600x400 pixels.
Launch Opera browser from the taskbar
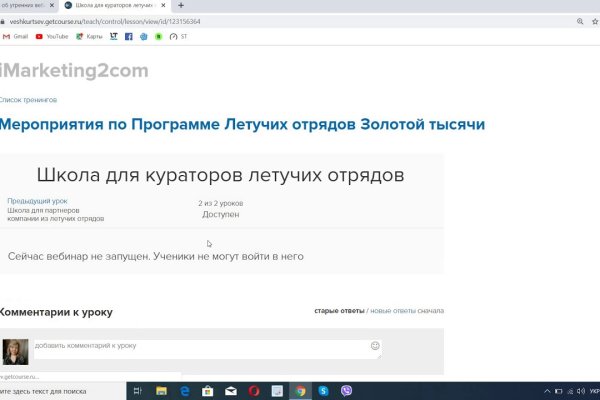point(254,391)
